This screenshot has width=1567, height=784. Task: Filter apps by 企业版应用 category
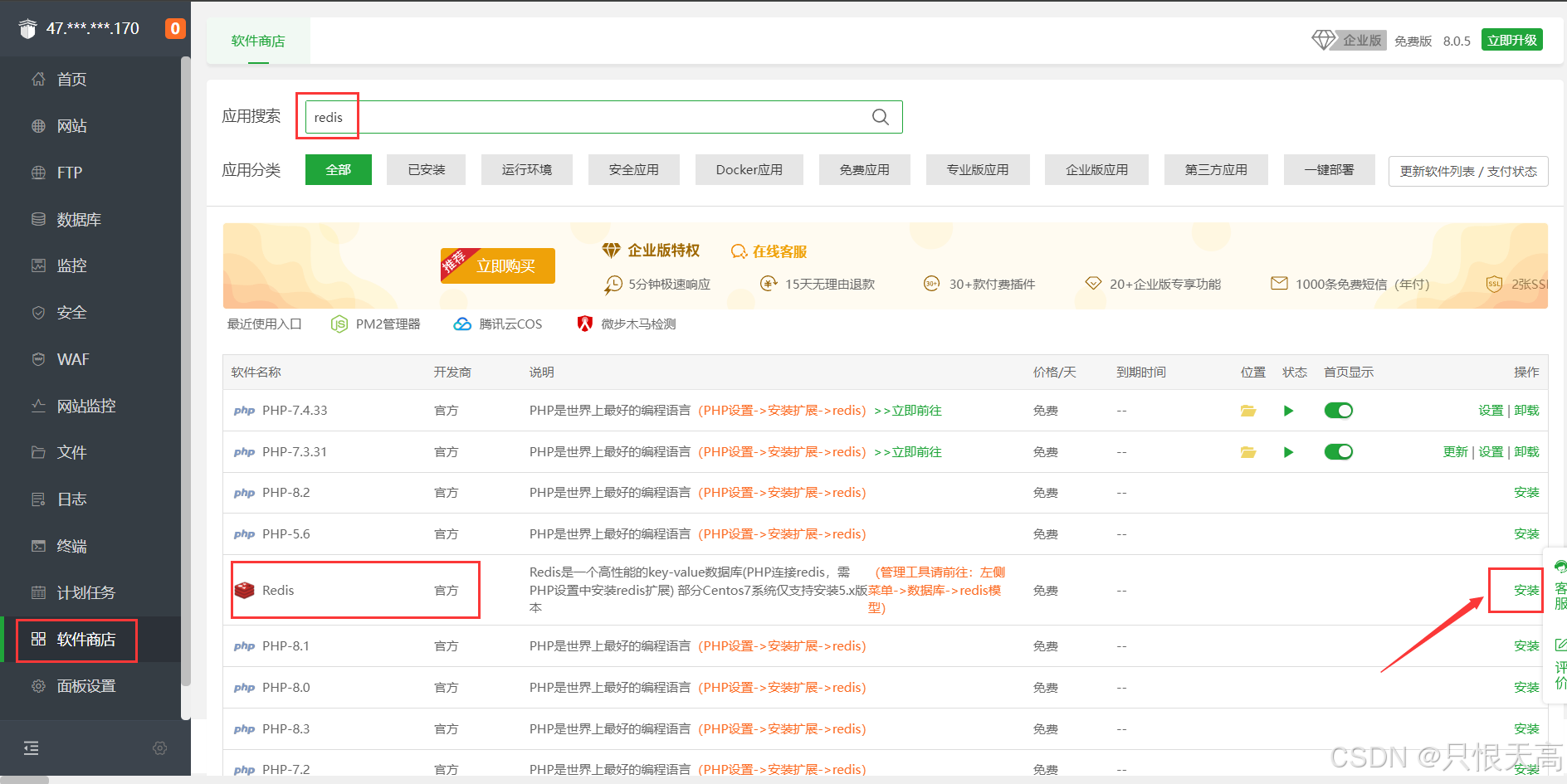click(x=1097, y=169)
